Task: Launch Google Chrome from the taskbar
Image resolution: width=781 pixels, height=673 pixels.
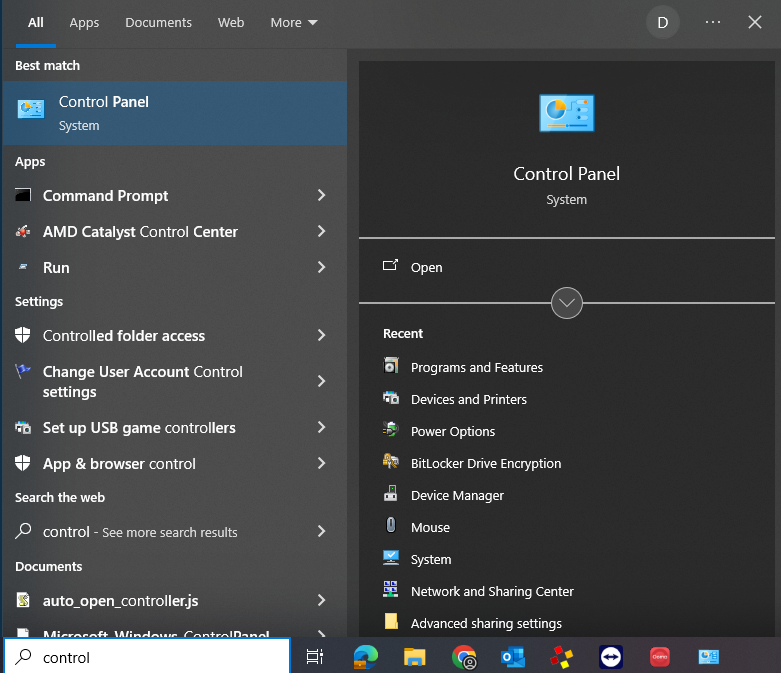Action: click(x=464, y=657)
